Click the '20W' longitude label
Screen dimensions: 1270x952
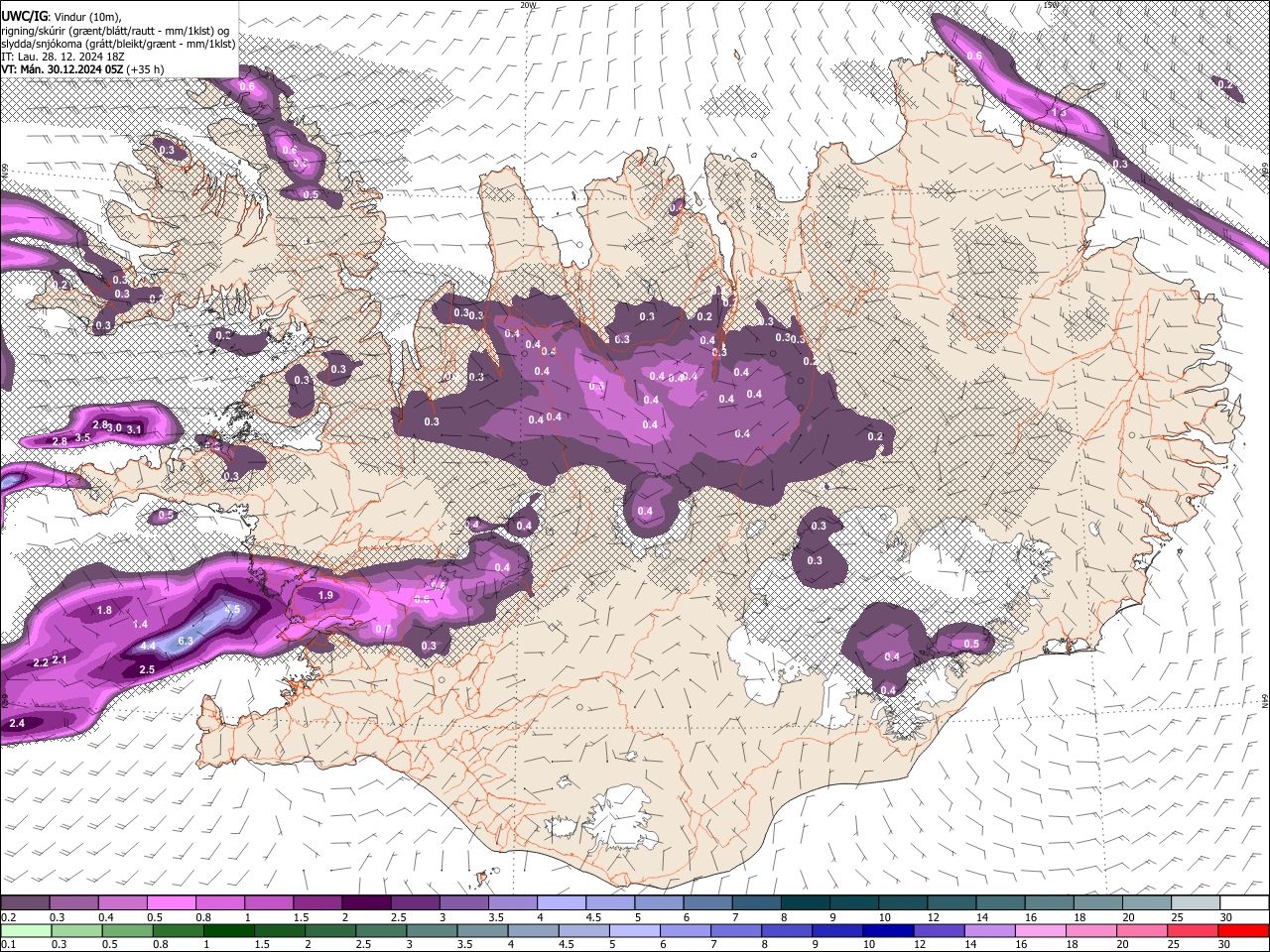click(x=528, y=5)
